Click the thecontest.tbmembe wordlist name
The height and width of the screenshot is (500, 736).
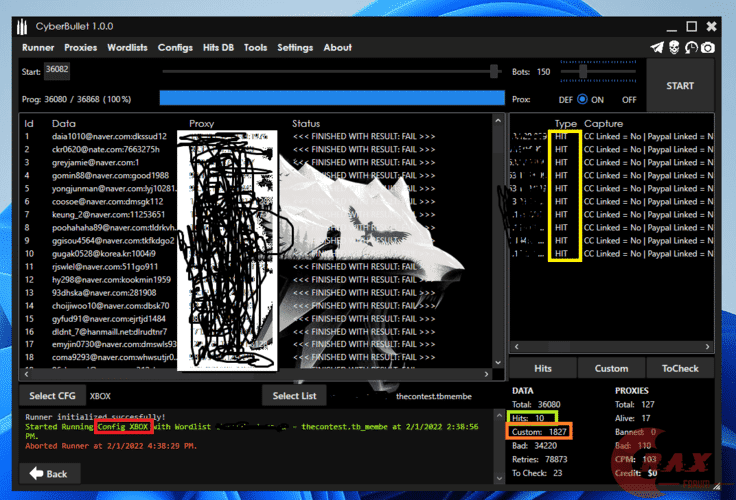click(x=434, y=396)
